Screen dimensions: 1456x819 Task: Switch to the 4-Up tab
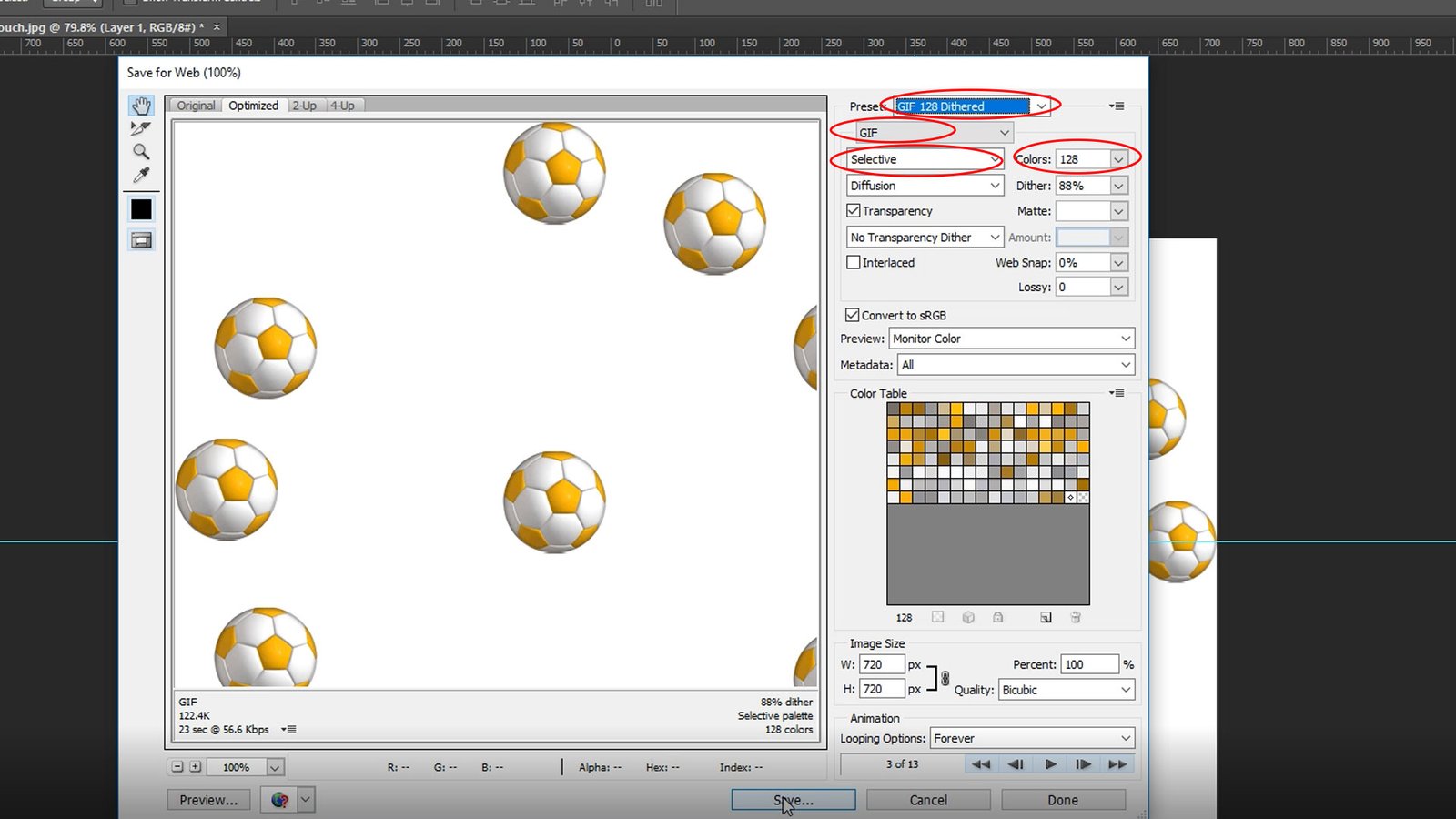[343, 106]
